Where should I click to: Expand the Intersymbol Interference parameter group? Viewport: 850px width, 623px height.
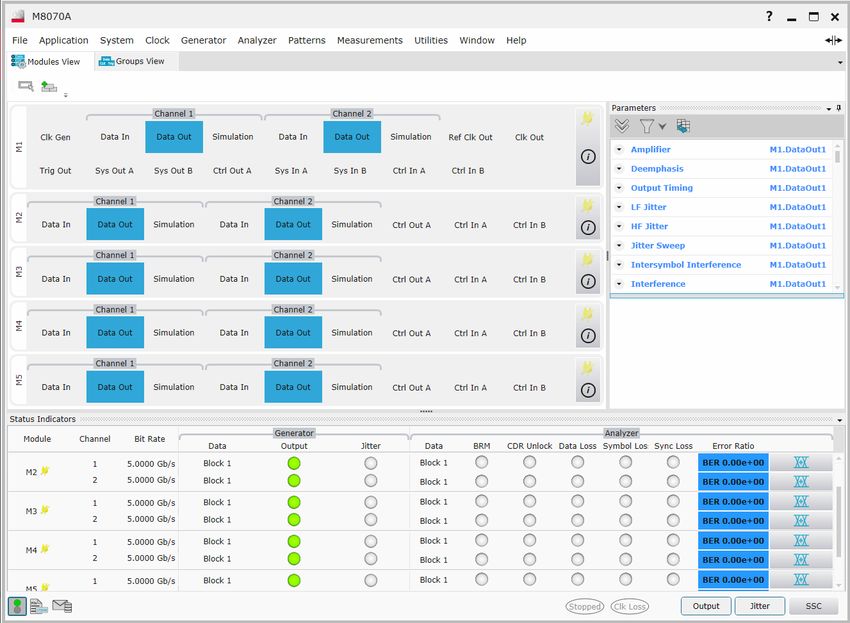tap(619, 265)
